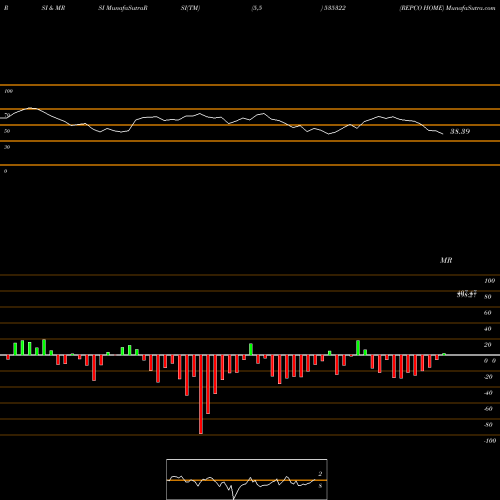
Task: Click the -60 label on the MR axis
Action: (x=488, y=409)
